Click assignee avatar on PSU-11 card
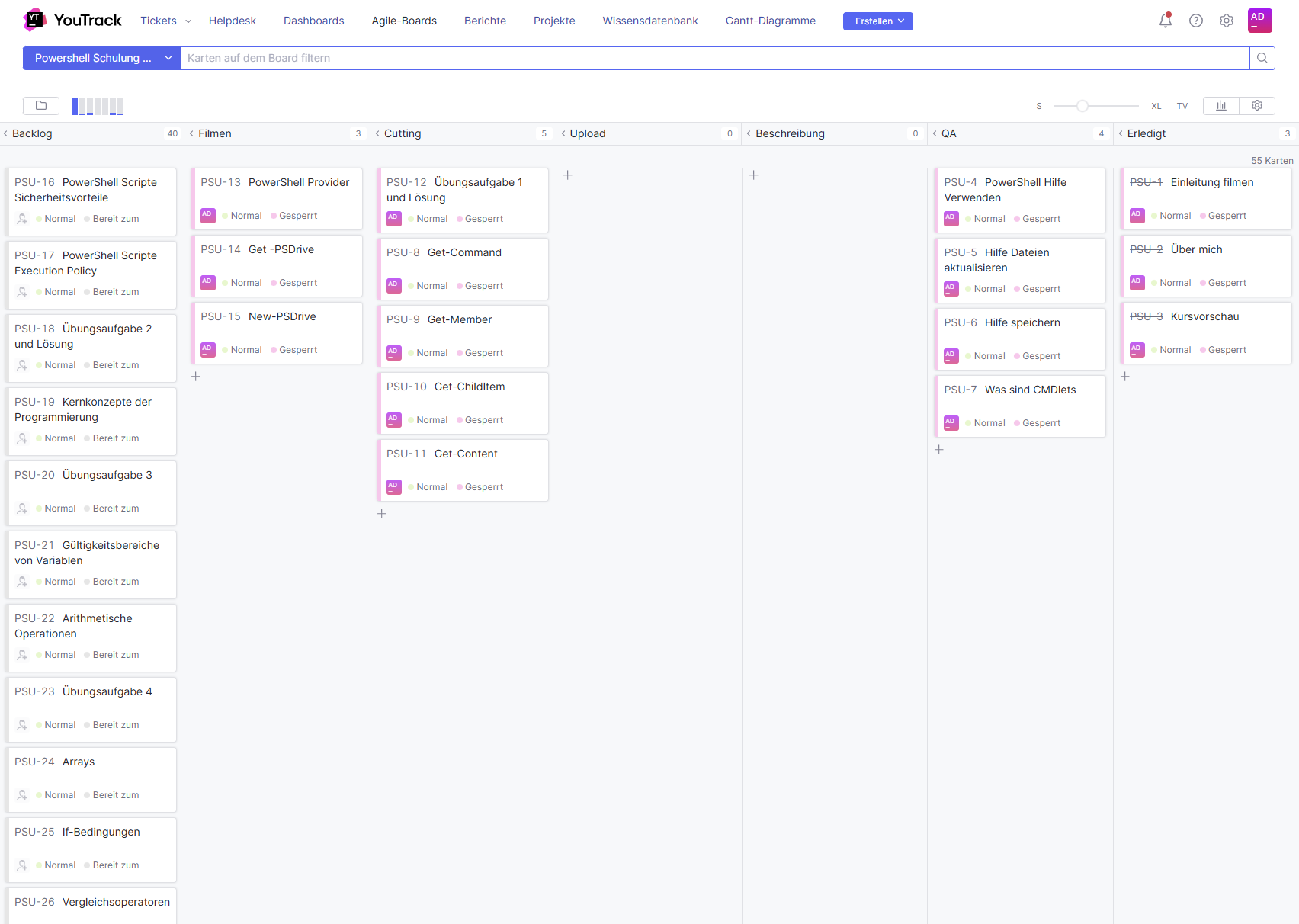The image size is (1299, 924). pyautogui.click(x=394, y=487)
